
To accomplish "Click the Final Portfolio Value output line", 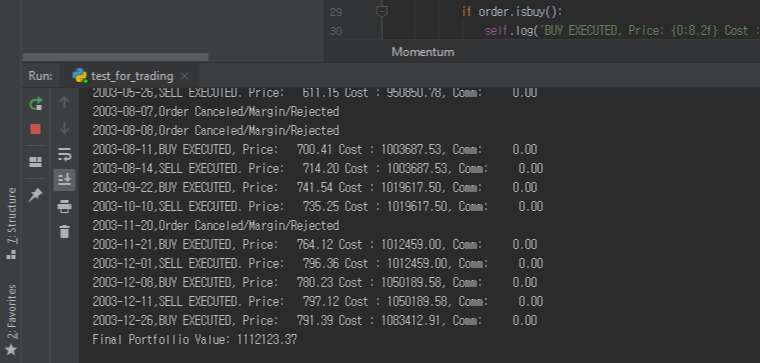I will pyautogui.click(x=194, y=340).
